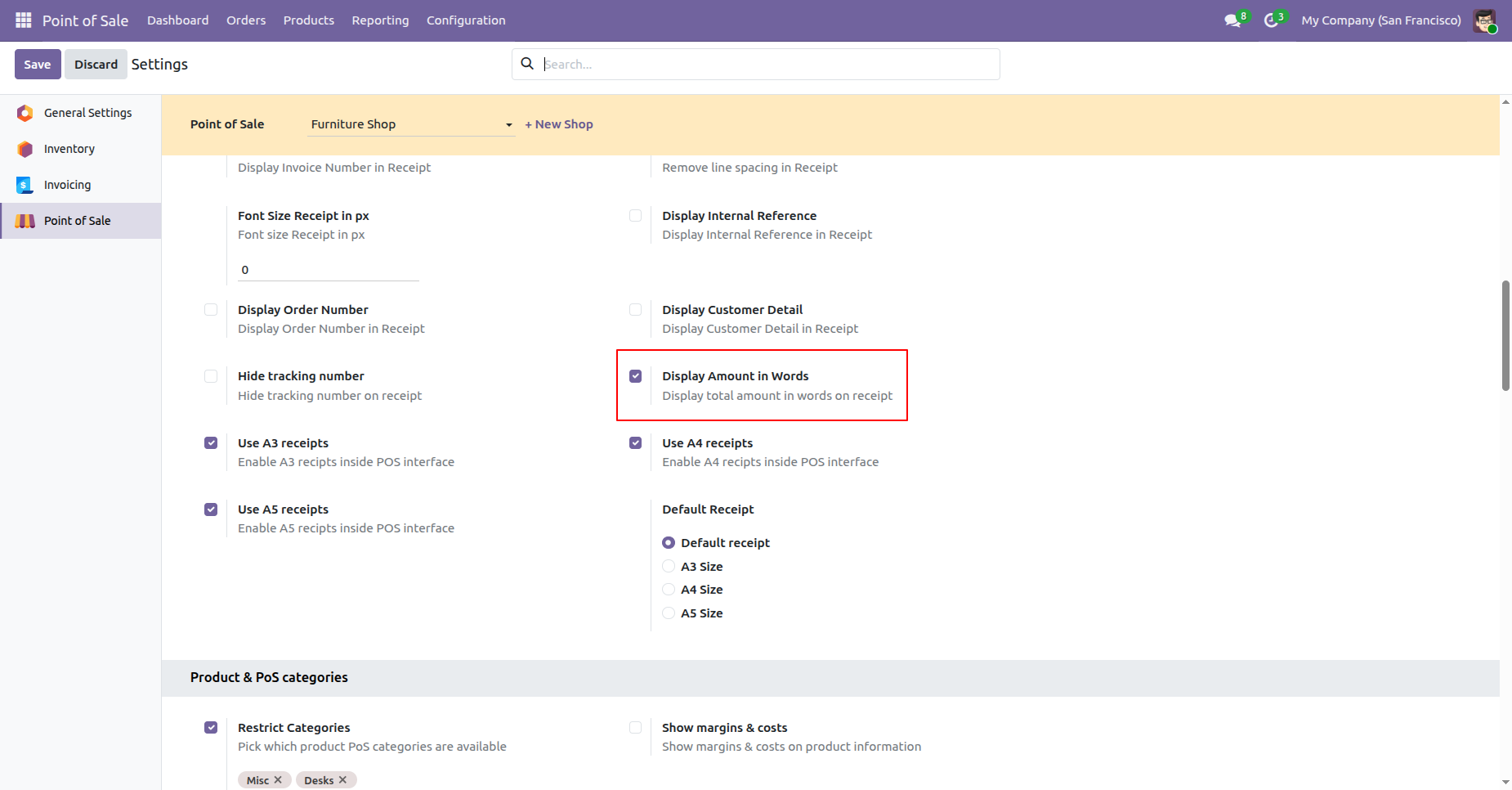
Task: Click the Font Size Receipt input field
Action: click(328, 270)
